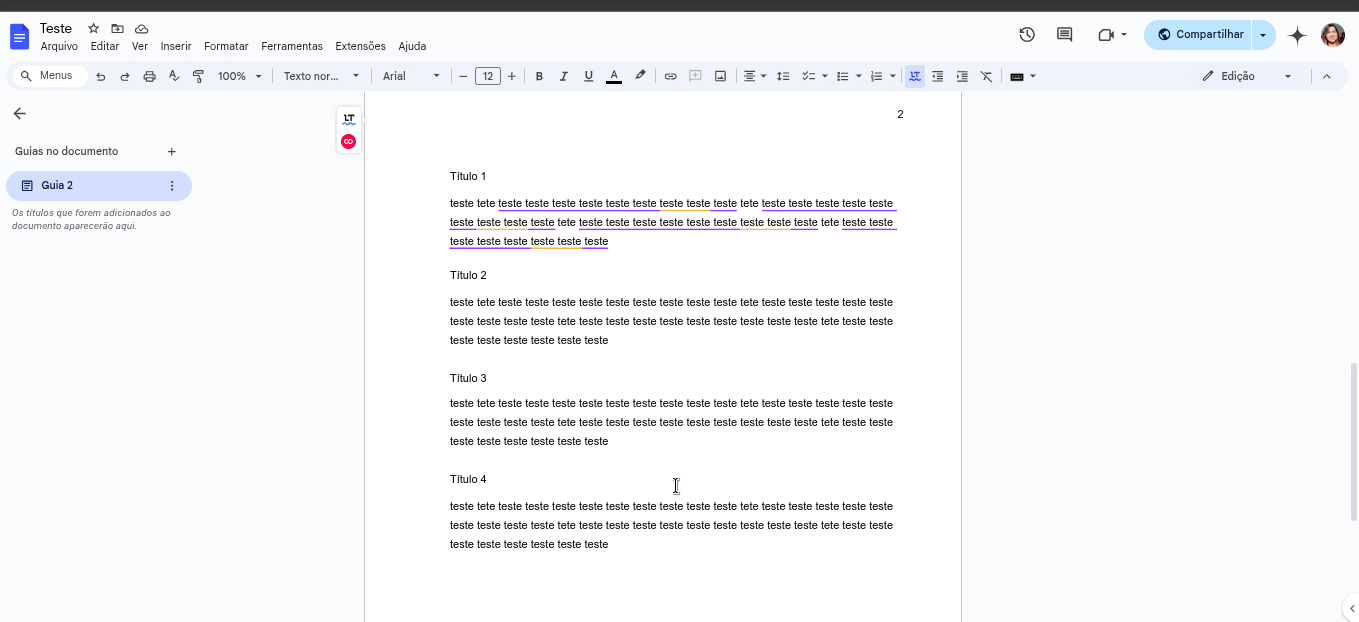Open the LanguageTool extension icon
This screenshot has height=622, width=1359.
pyautogui.click(x=348, y=118)
